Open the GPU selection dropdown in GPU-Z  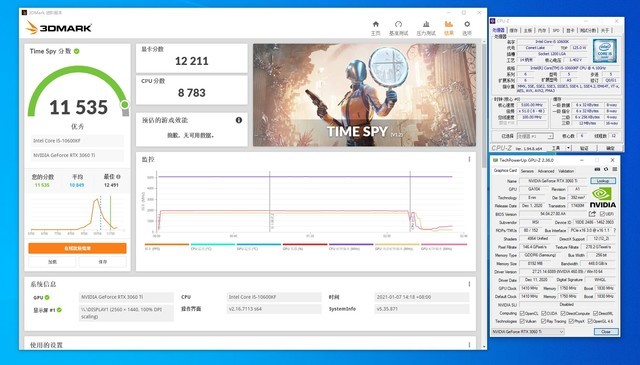click(x=528, y=332)
